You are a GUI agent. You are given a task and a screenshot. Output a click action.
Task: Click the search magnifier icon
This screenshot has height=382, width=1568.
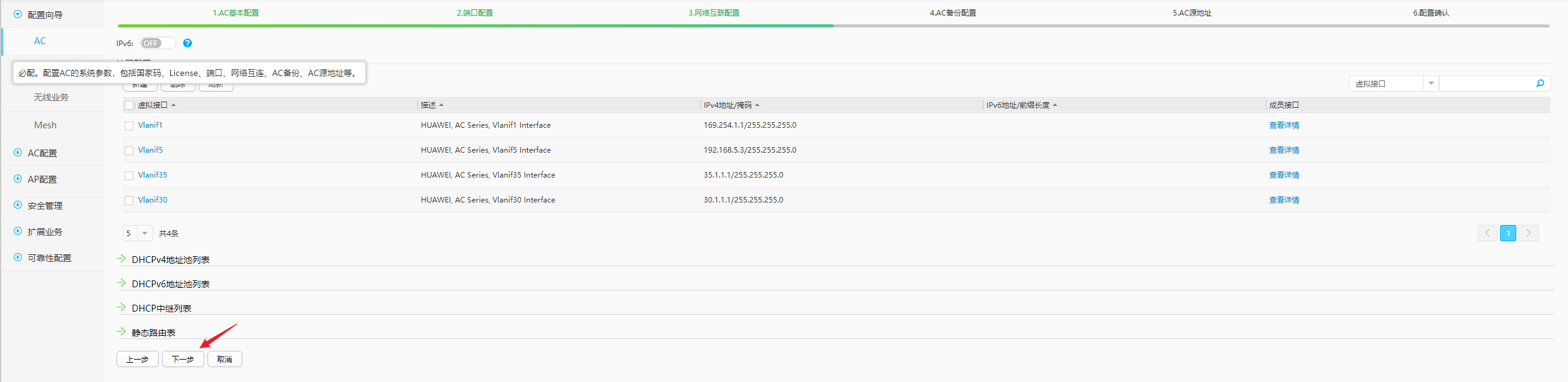pyautogui.click(x=1540, y=84)
